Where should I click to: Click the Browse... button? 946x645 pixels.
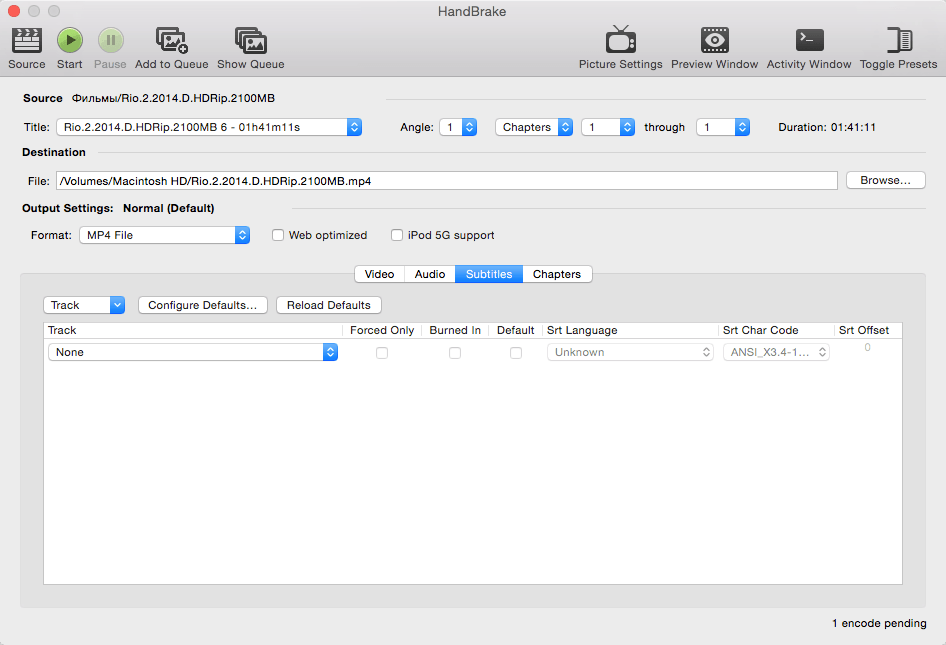point(885,180)
